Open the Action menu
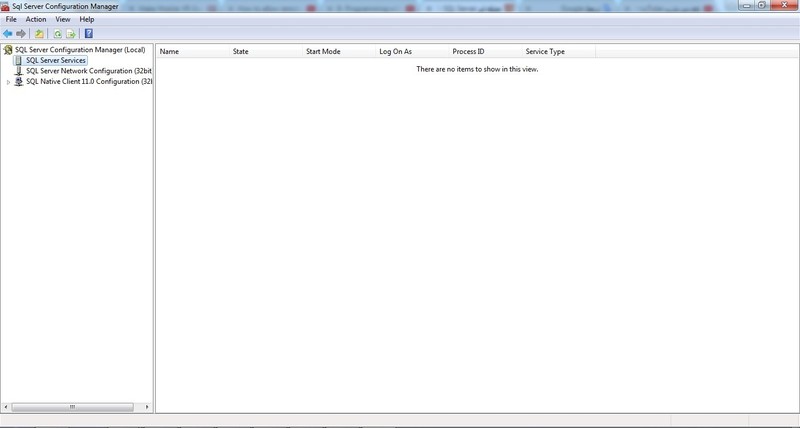 pos(36,19)
